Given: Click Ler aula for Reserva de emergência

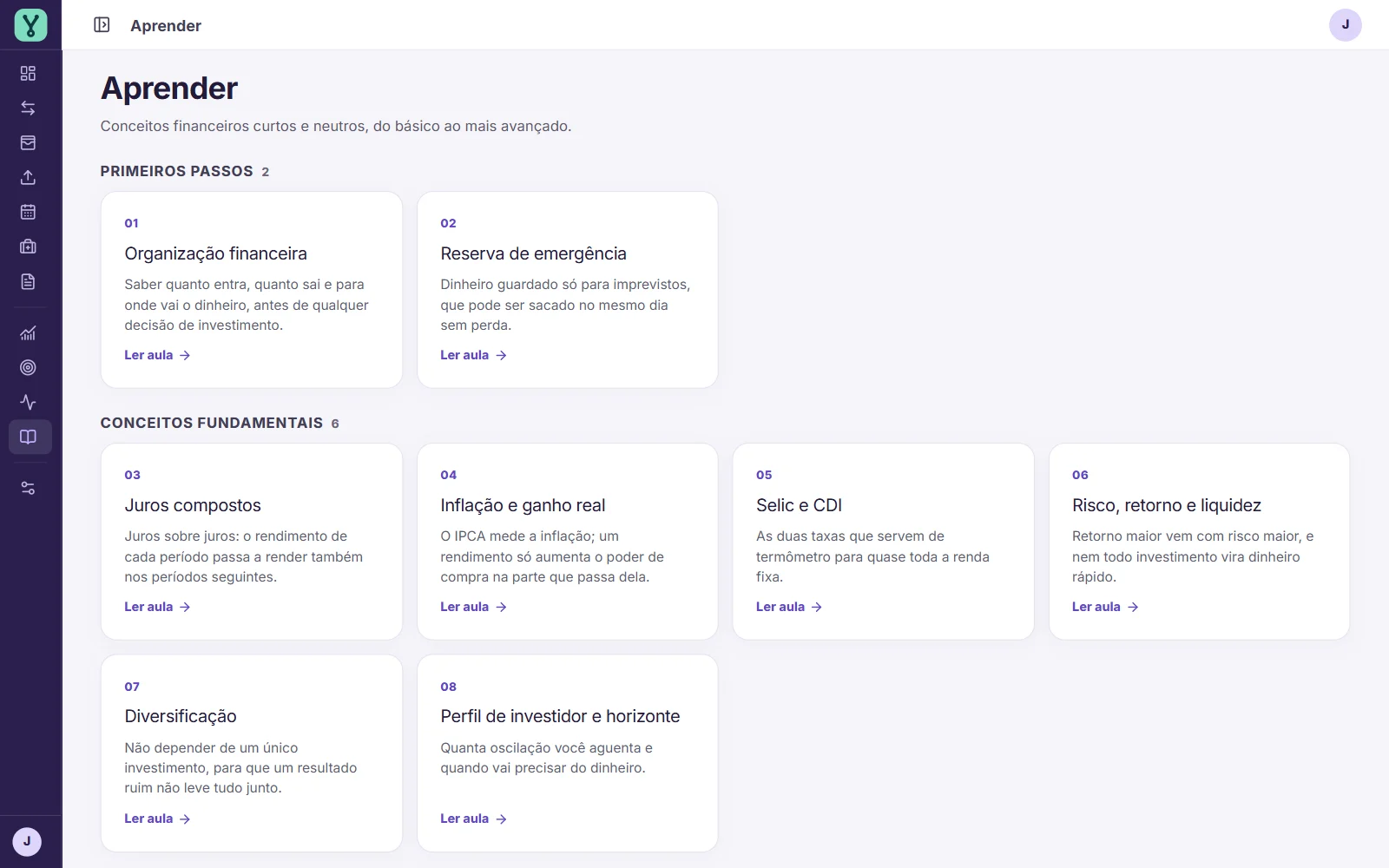Looking at the screenshot, I should pos(473,355).
